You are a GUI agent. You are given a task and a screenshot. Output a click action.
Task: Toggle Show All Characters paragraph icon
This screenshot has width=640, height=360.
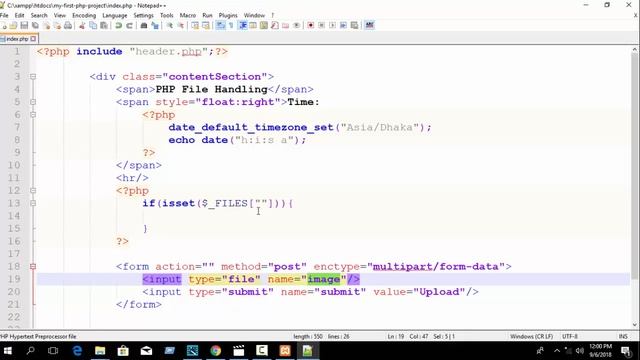pyautogui.click(x=231, y=25)
